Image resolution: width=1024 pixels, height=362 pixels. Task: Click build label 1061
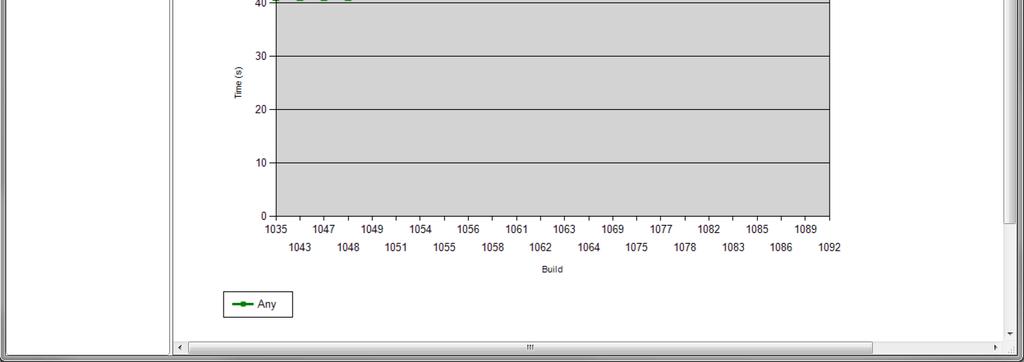click(x=517, y=229)
